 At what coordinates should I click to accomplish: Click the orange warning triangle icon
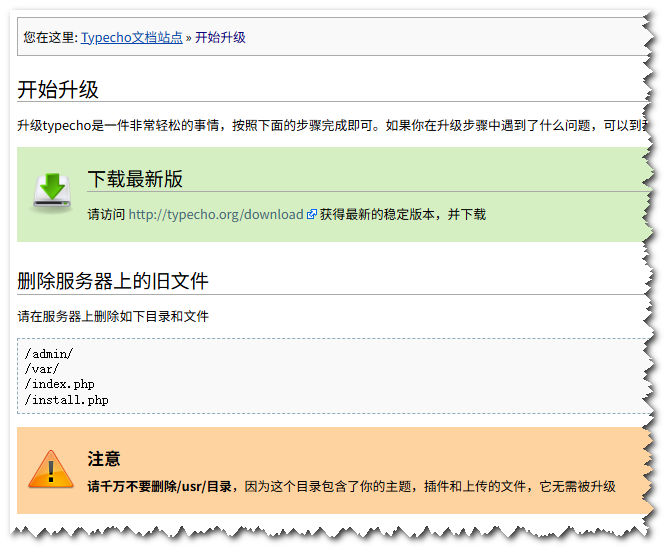click(x=51, y=469)
